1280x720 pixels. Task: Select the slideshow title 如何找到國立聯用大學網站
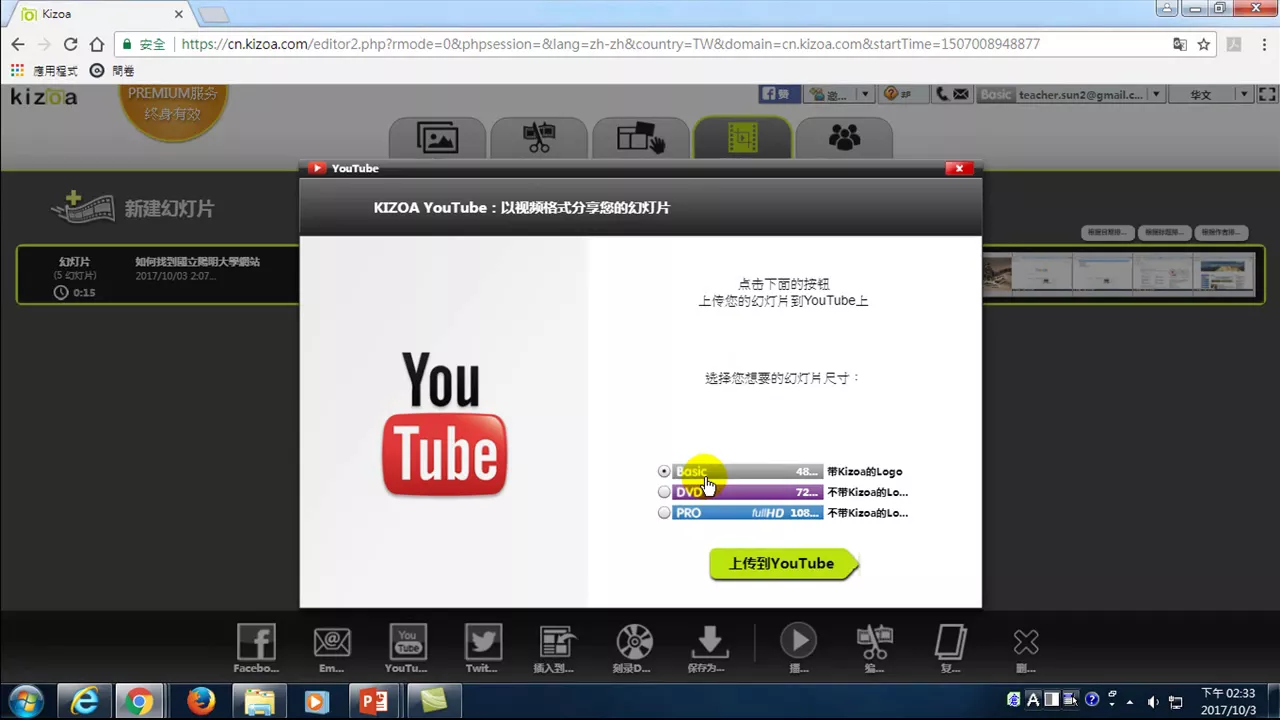pos(198,262)
